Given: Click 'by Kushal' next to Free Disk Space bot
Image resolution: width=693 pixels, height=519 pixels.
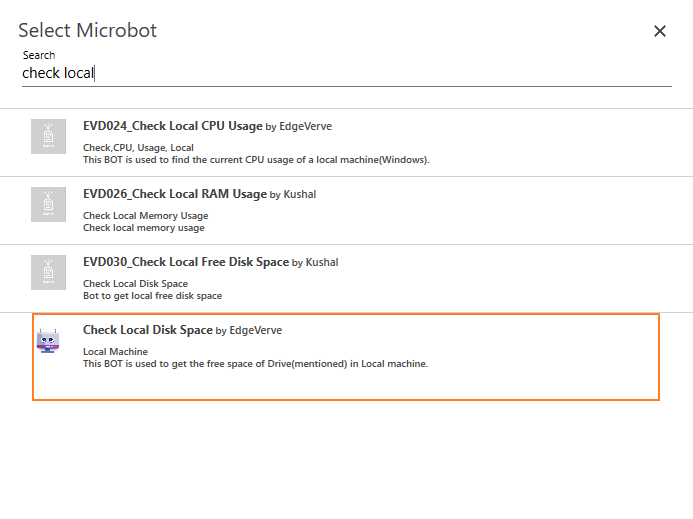Looking at the screenshot, I should point(315,263).
